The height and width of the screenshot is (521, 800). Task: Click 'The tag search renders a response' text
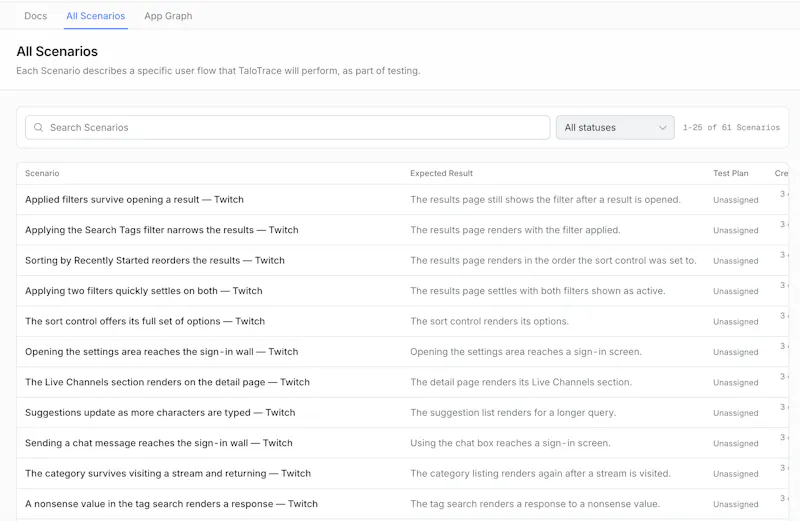(x=535, y=504)
